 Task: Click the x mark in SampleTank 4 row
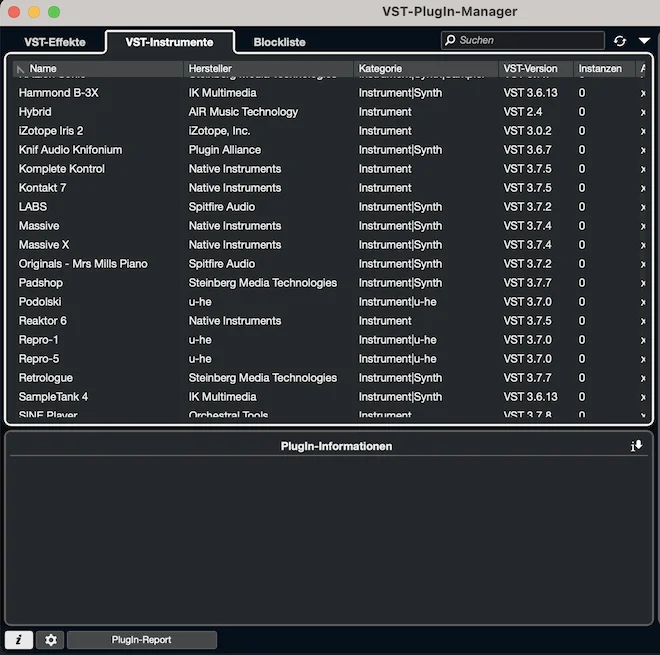tap(643, 397)
